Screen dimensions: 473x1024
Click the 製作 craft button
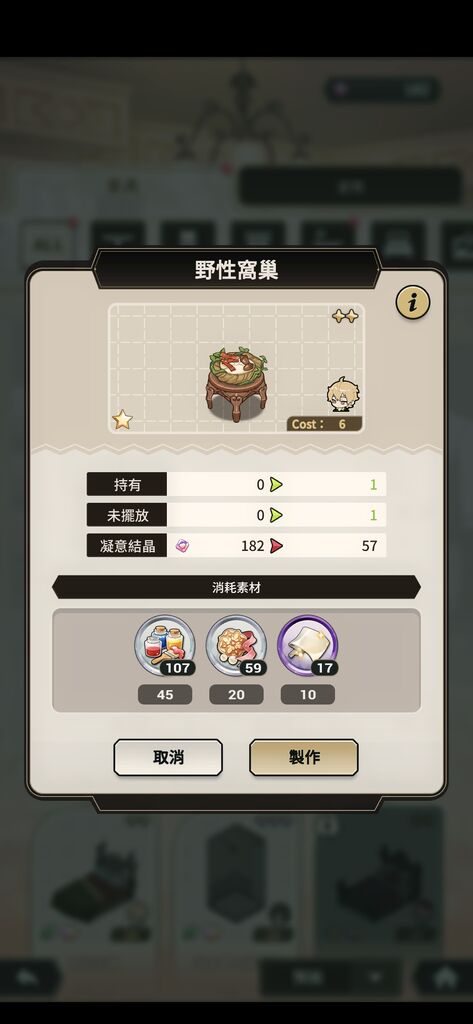click(304, 758)
